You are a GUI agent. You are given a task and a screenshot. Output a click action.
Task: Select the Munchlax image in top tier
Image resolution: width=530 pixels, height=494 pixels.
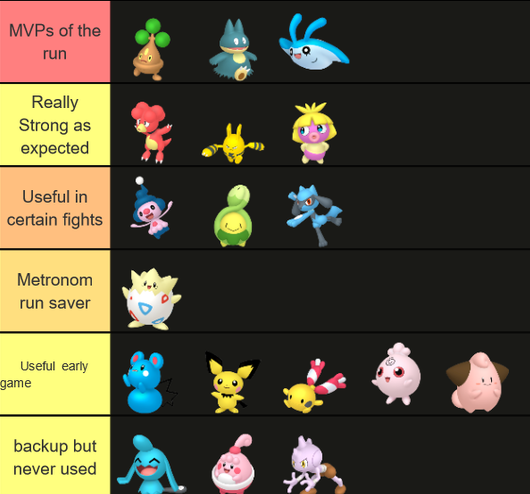tap(233, 50)
